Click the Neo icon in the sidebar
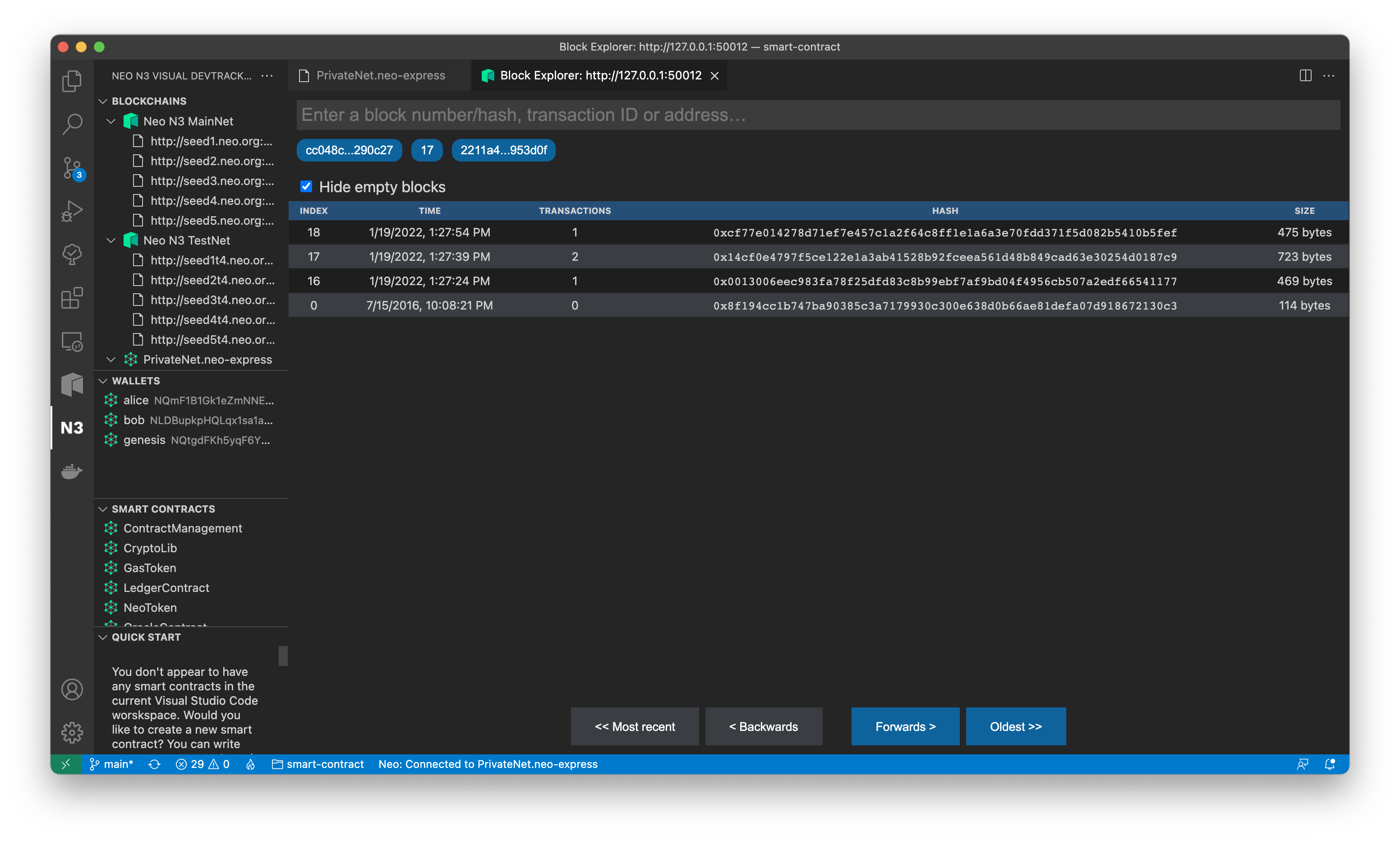This screenshot has height=841, width=1400. pyautogui.click(x=72, y=385)
